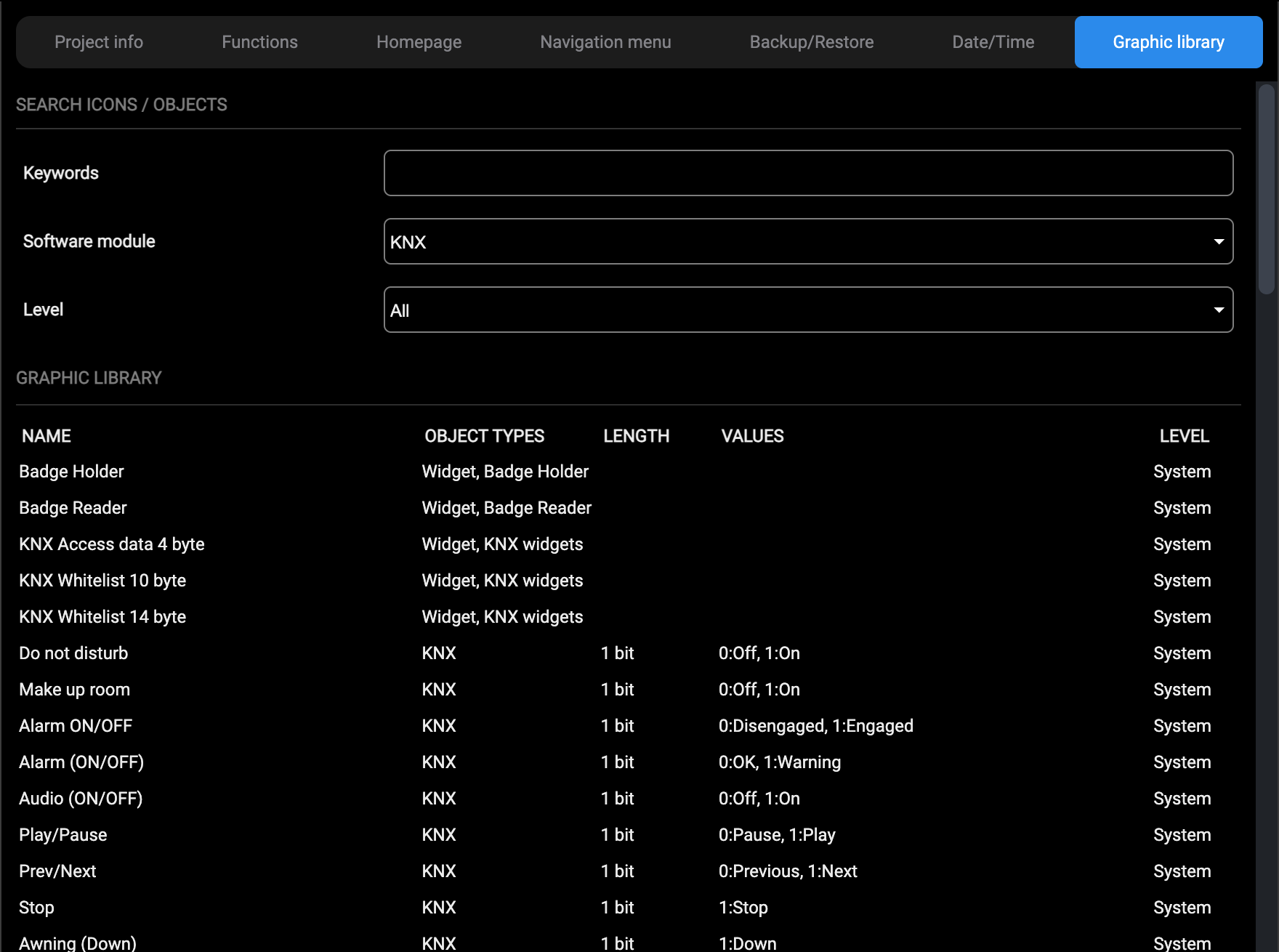Open the Level dropdown showing All
This screenshot has width=1279, height=952.
click(x=808, y=310)
